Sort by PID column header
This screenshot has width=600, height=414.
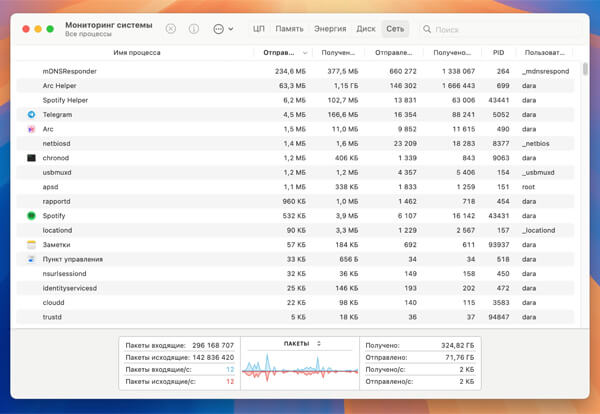click(498, 52)
